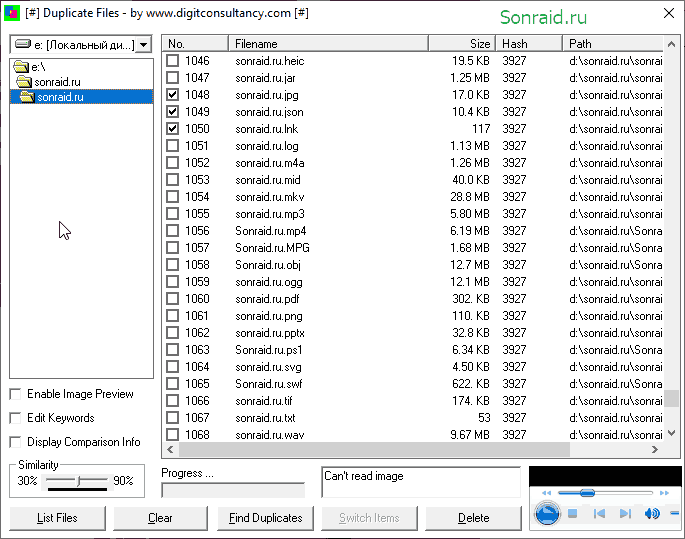Click the Clear button
The height and width of the screenshot is (539, 685).
[160, 518]
